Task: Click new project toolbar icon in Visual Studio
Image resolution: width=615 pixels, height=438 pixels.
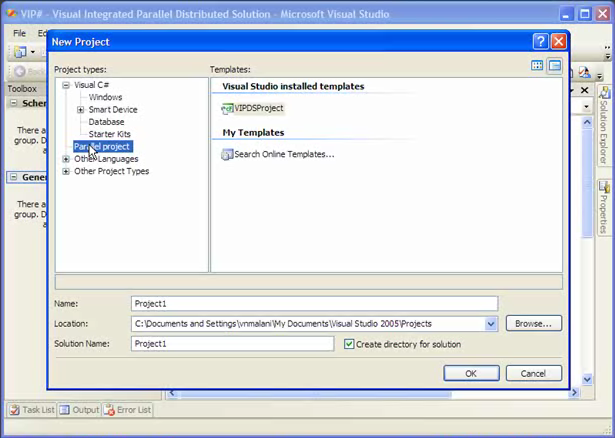Action: pyautogui.click(x=20, y=51)
